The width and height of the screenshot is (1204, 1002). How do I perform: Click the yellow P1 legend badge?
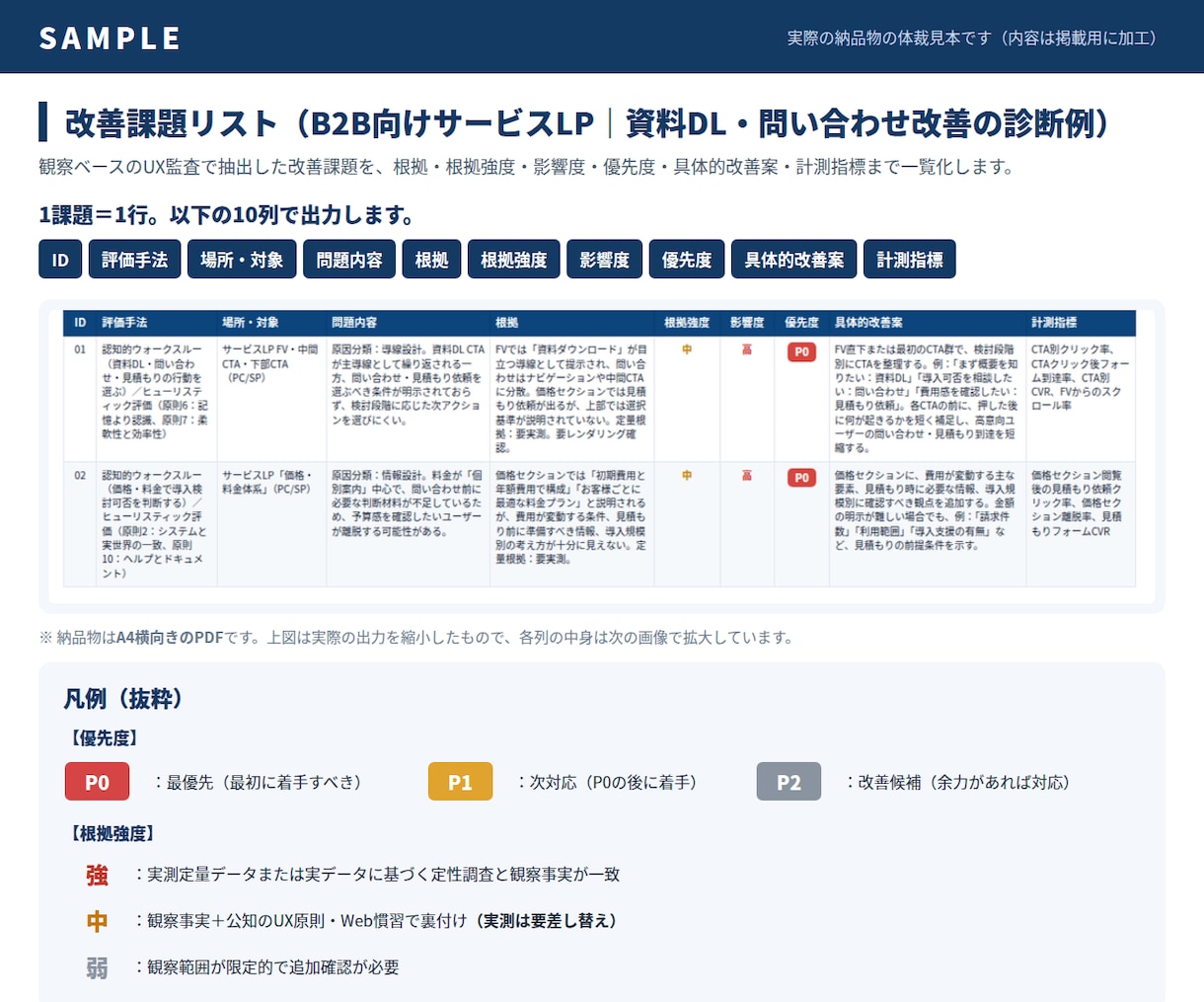[460, 782]
